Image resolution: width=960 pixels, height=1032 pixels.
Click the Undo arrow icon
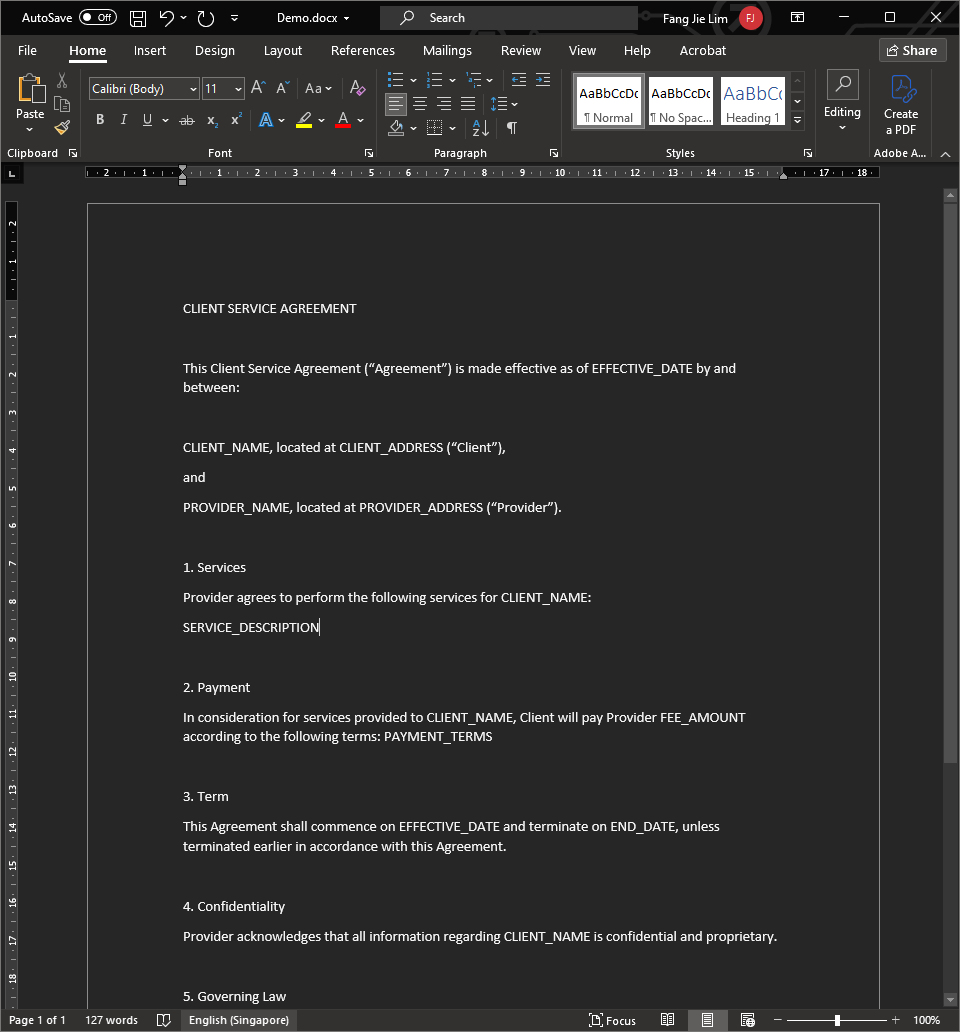(x=166, y=18)
